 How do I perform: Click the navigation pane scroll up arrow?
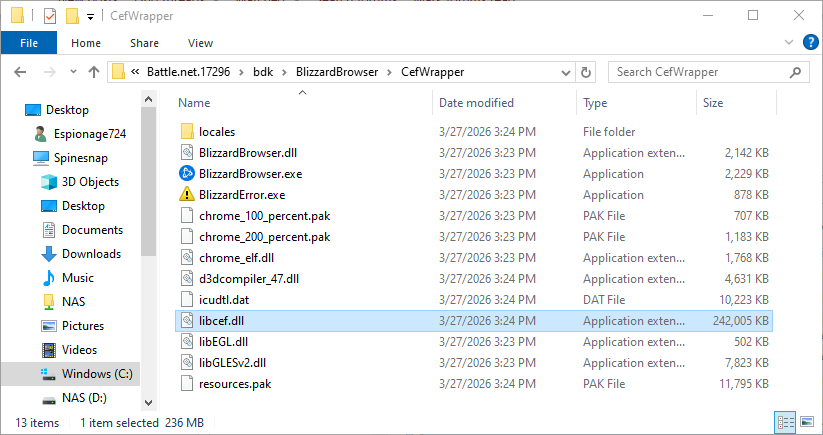149,99
